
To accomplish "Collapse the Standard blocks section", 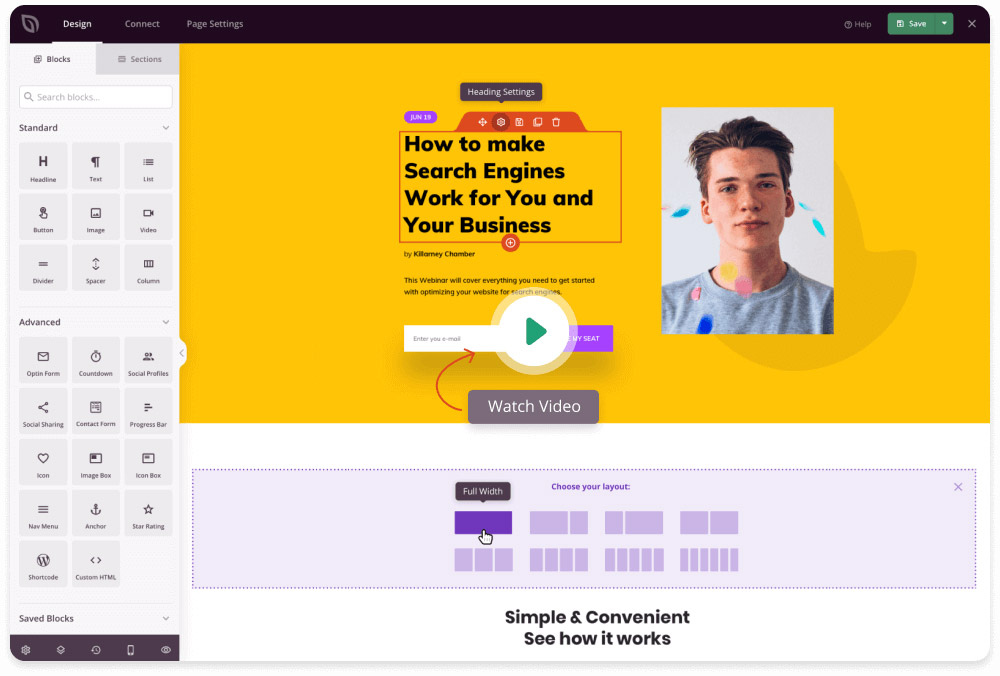I will [166, 128].
